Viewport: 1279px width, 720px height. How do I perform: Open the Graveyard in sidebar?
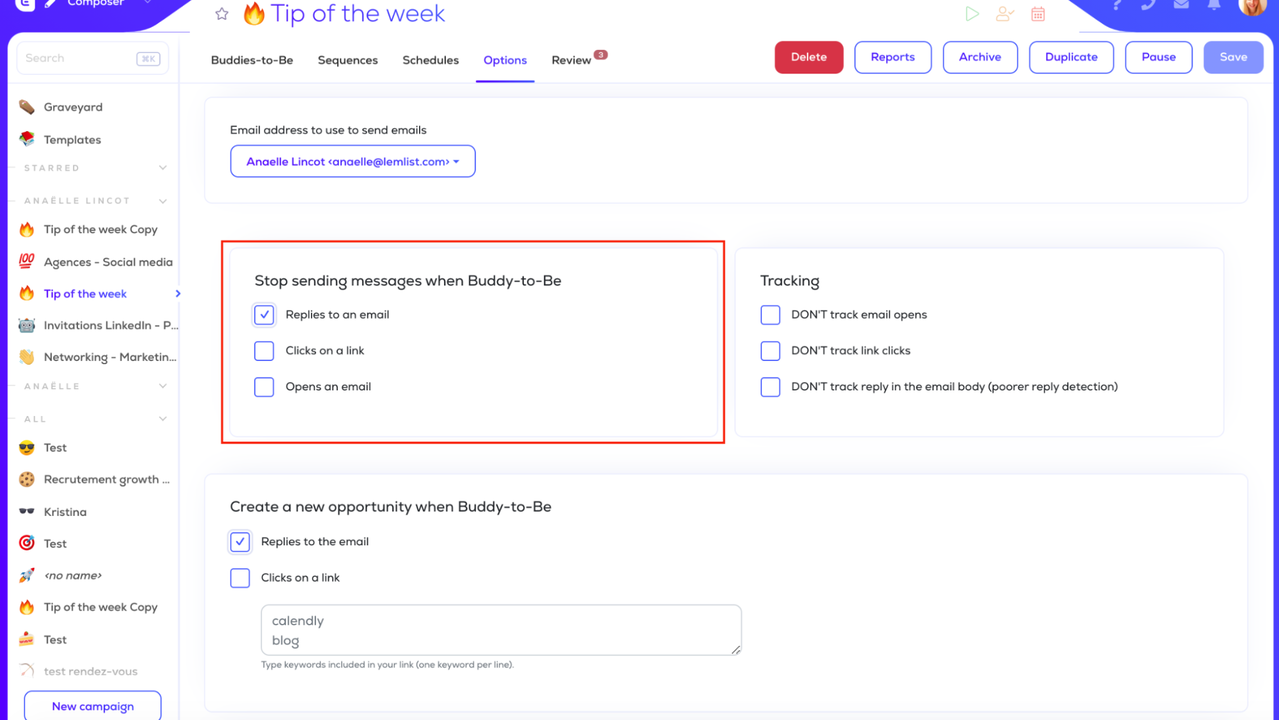point(73,107)
